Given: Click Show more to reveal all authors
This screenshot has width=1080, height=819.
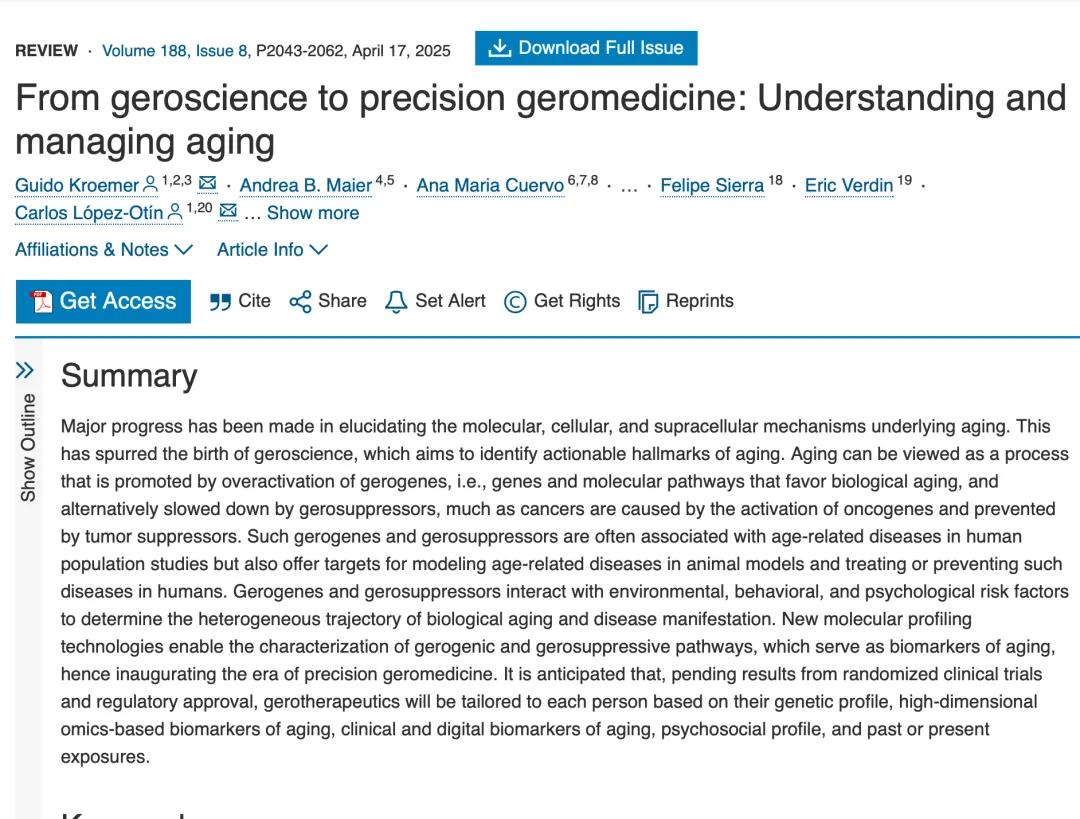Looking at the screenshot, I should tap(312, 213).
